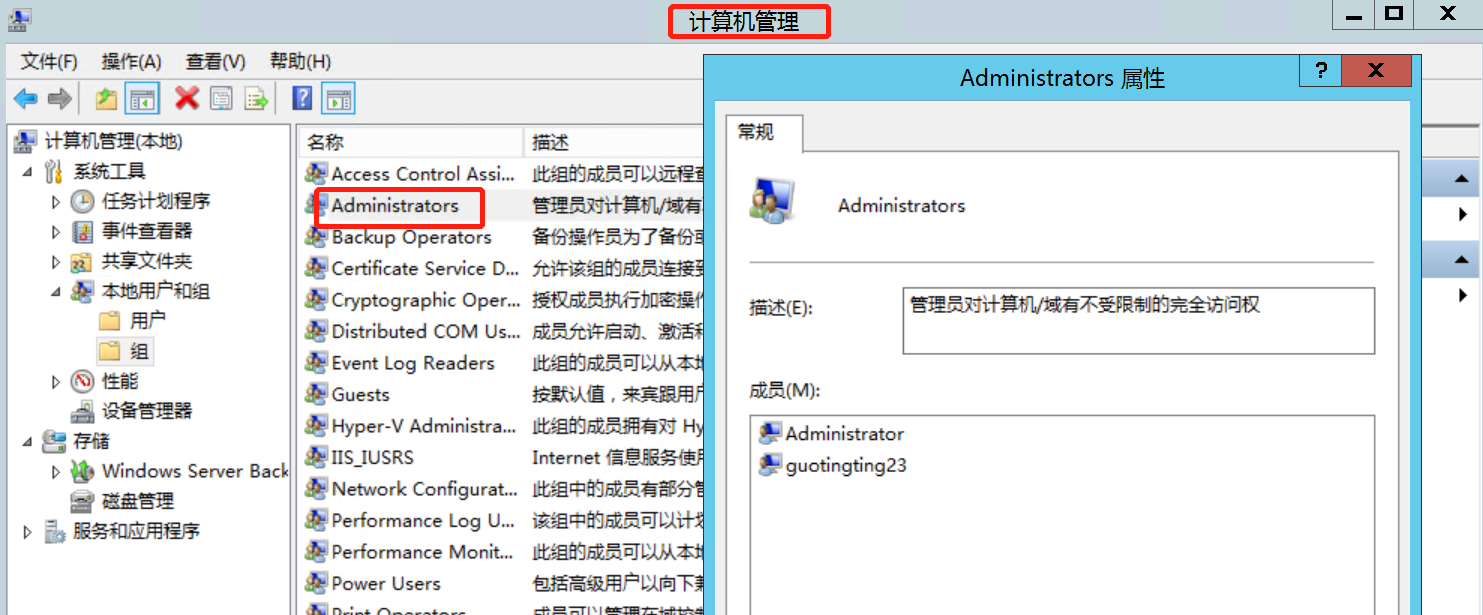
Task: Select 磁盘管理 in the storage section
Action: point(138,501)
